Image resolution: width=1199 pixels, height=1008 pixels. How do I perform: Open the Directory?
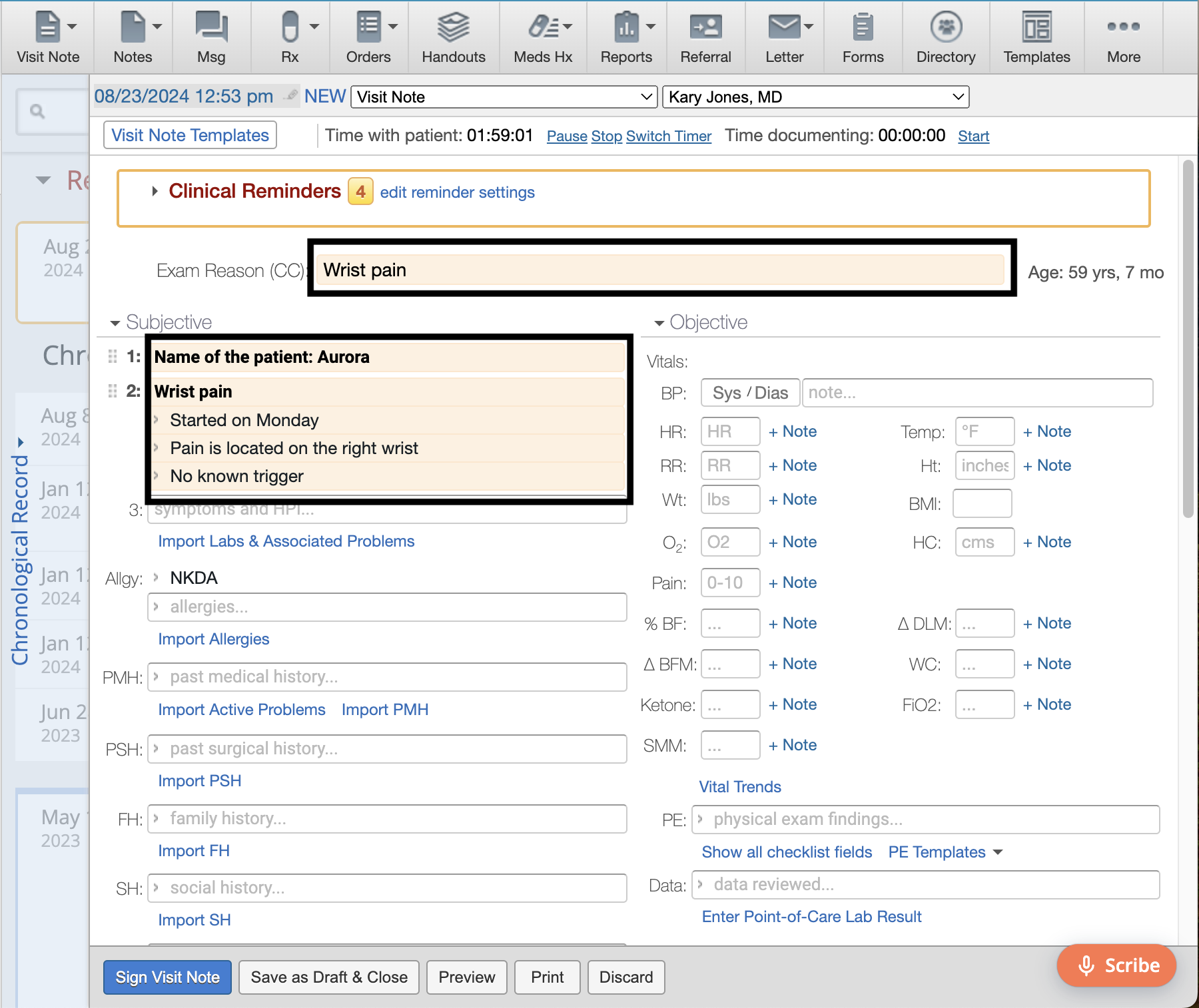pyautogui.click(x=946, y=37)
